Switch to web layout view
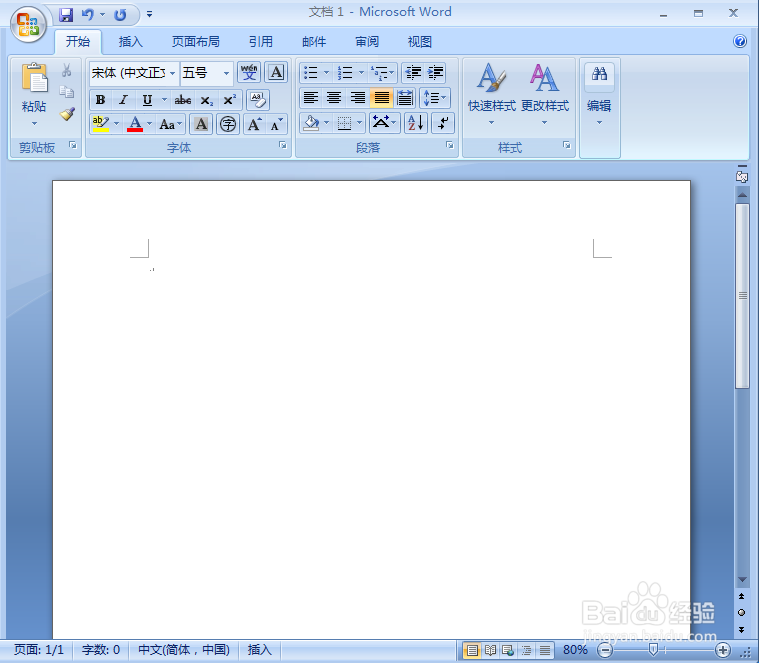The image size is (759, 663). [x=508, y=650]
